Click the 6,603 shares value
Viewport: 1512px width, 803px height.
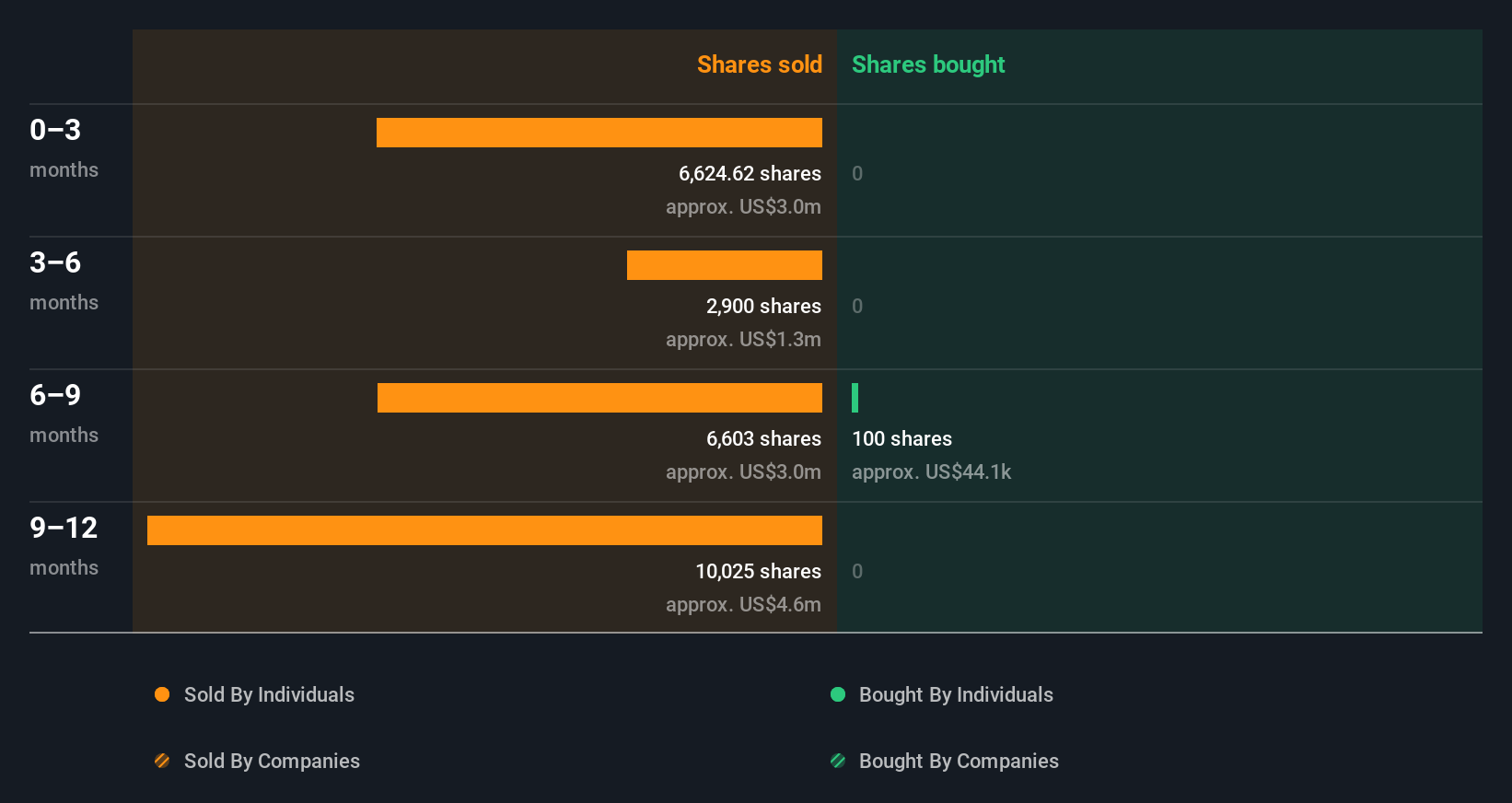(763, 438)
